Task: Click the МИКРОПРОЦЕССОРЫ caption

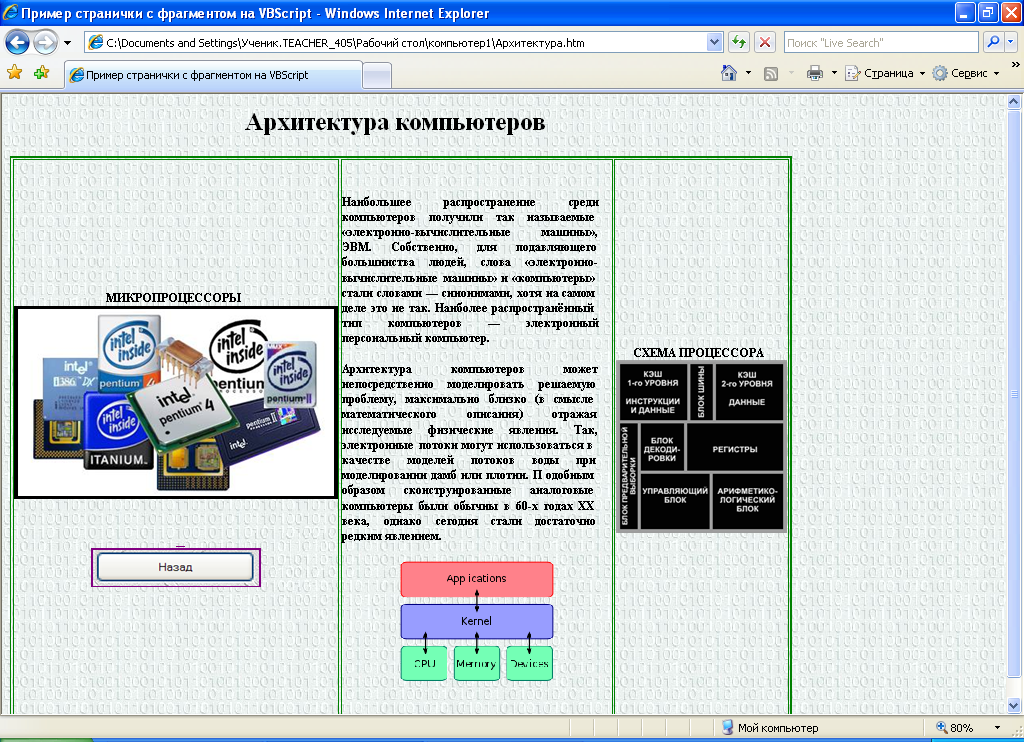Action: point(173,297)
